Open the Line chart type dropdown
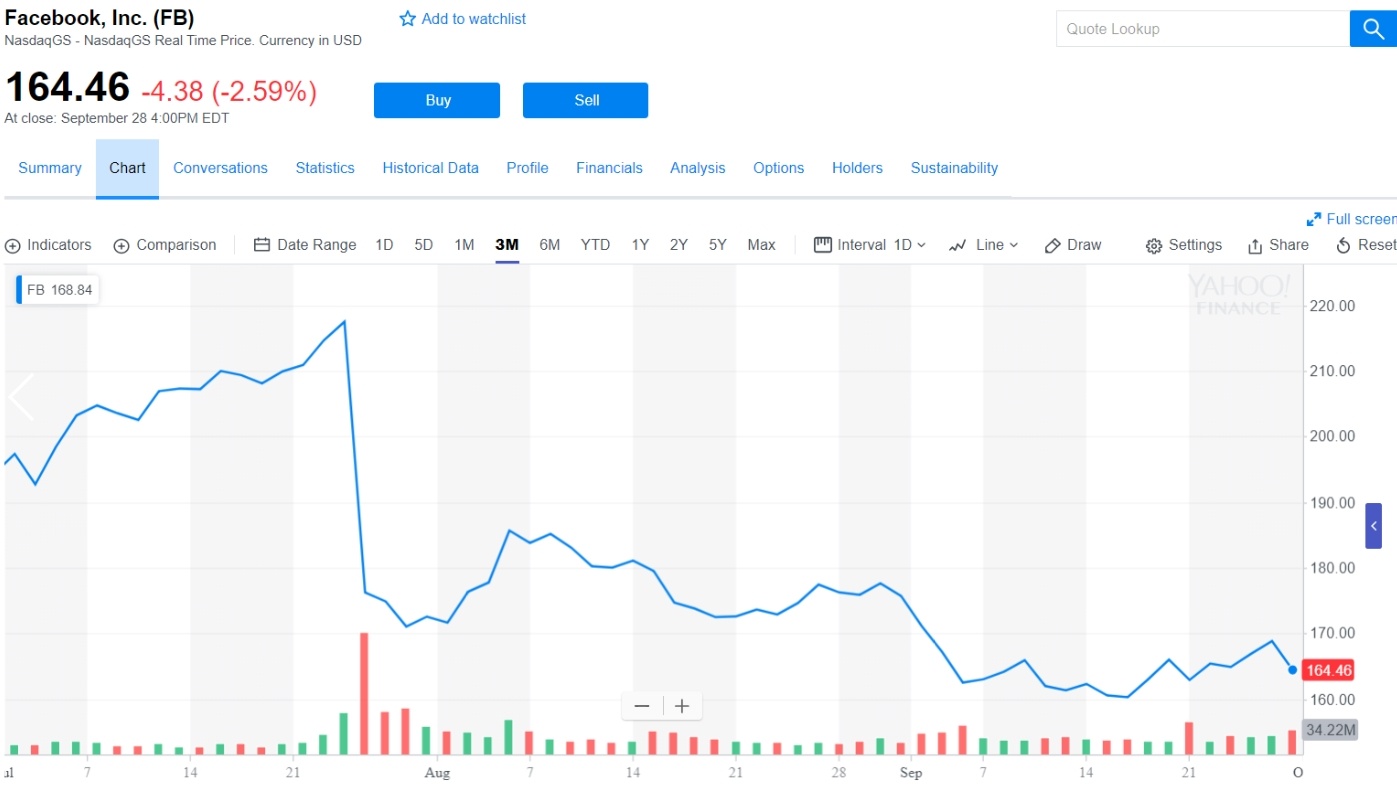The image size is (1397, 789). [x=983, y=245]
